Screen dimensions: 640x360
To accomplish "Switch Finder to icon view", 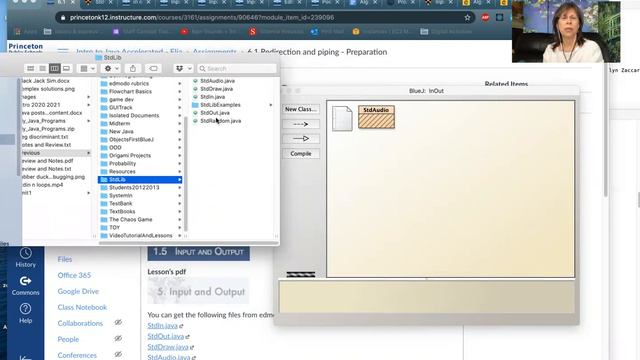I will coord(31,69).
